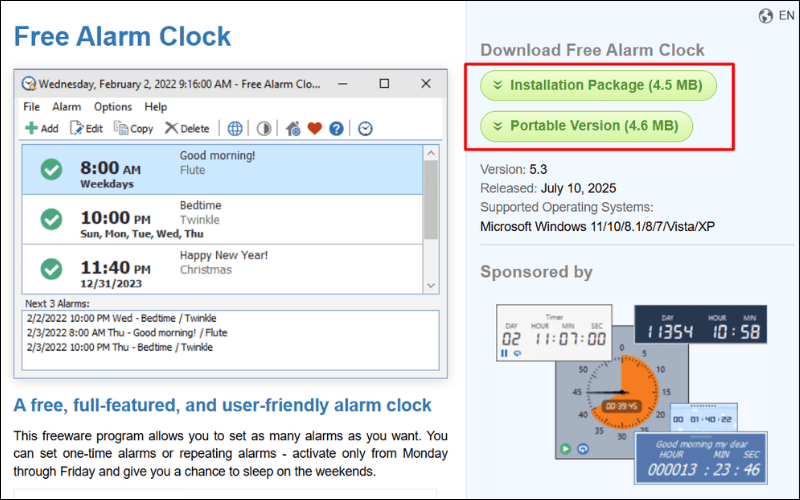800x500 pixels.
Task: Toggle the 11:40 PM alarm green checkmark
Action: pos(52,269)
